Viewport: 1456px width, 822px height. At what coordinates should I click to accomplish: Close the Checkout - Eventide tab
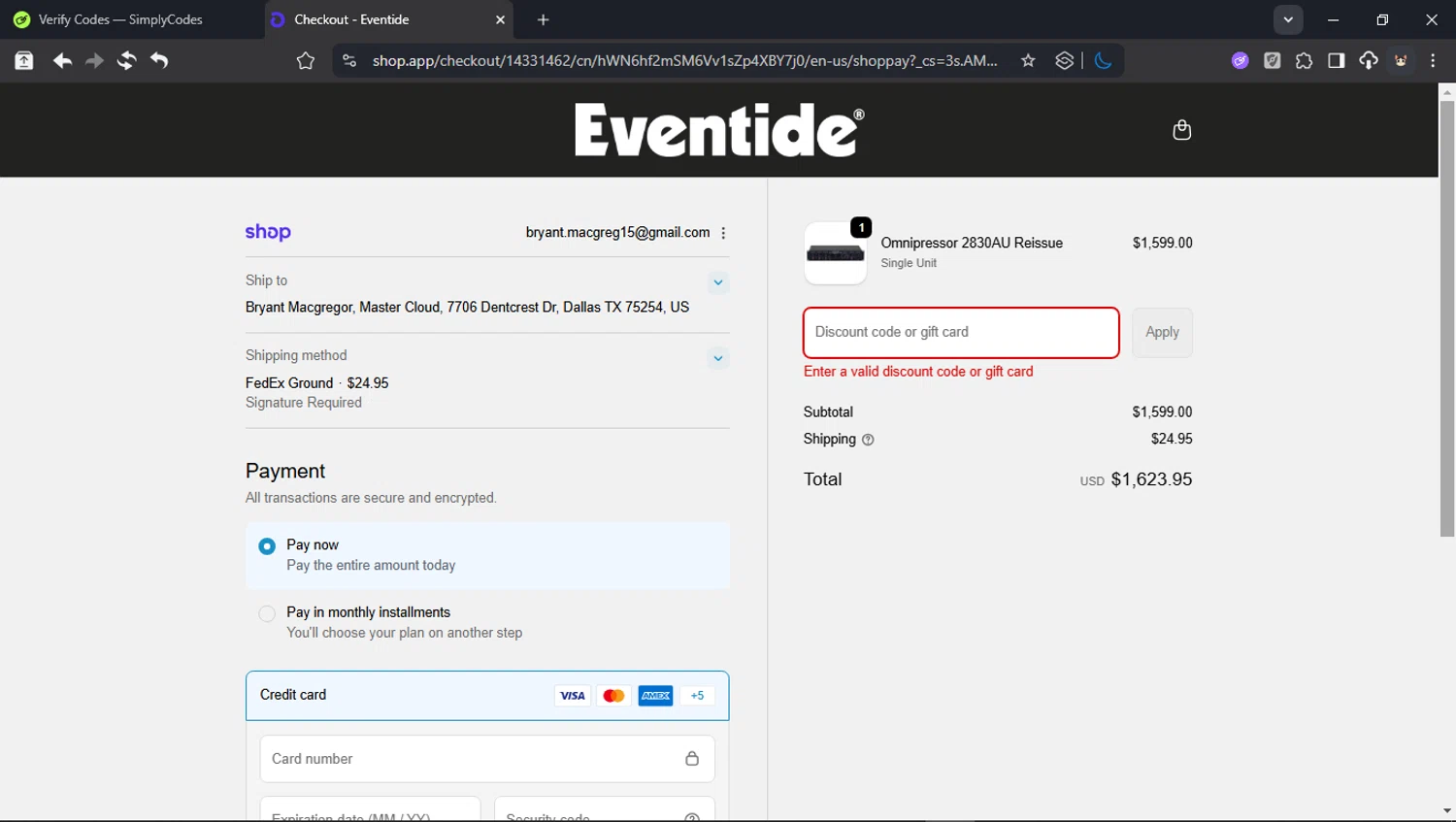click(x=500, y=19)
